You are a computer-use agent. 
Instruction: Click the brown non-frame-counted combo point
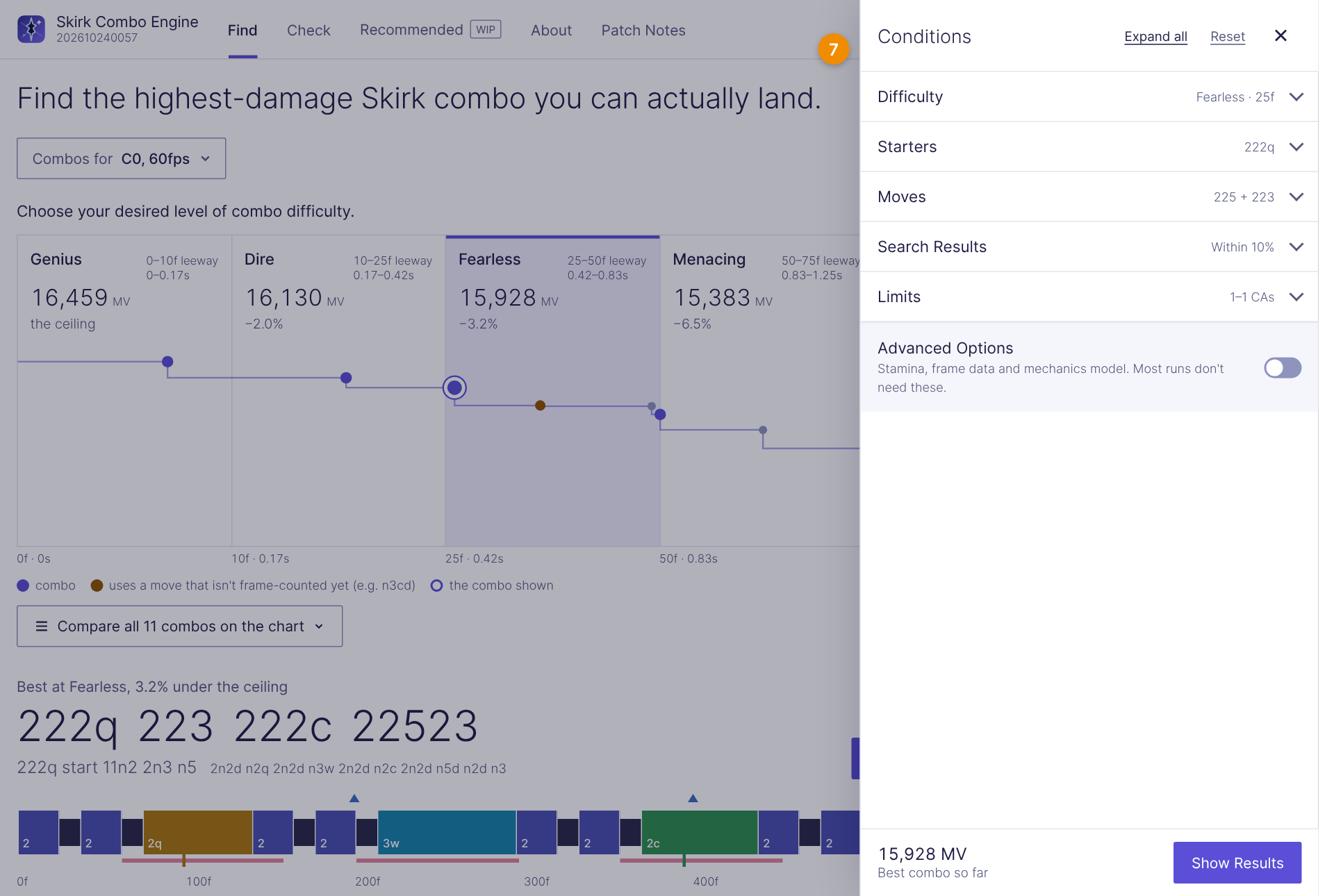tap(541, 406)
